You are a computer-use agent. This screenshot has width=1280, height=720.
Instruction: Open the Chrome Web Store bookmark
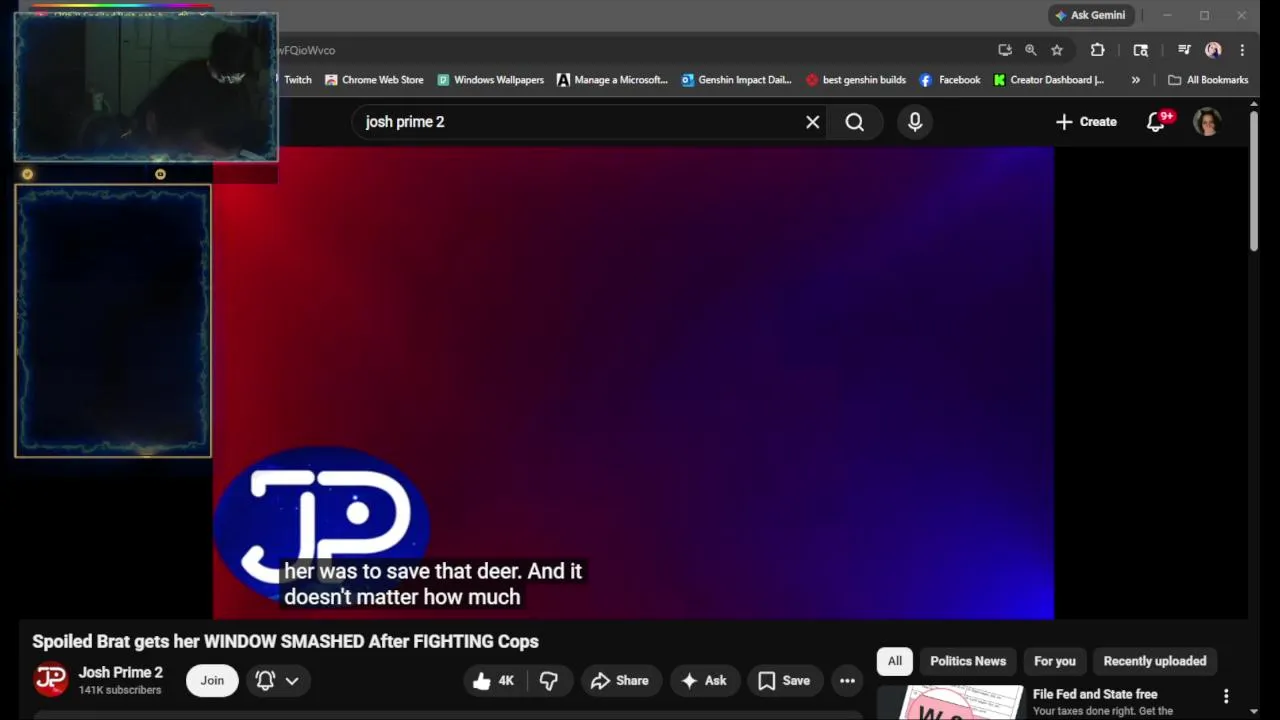coord(374,80)
